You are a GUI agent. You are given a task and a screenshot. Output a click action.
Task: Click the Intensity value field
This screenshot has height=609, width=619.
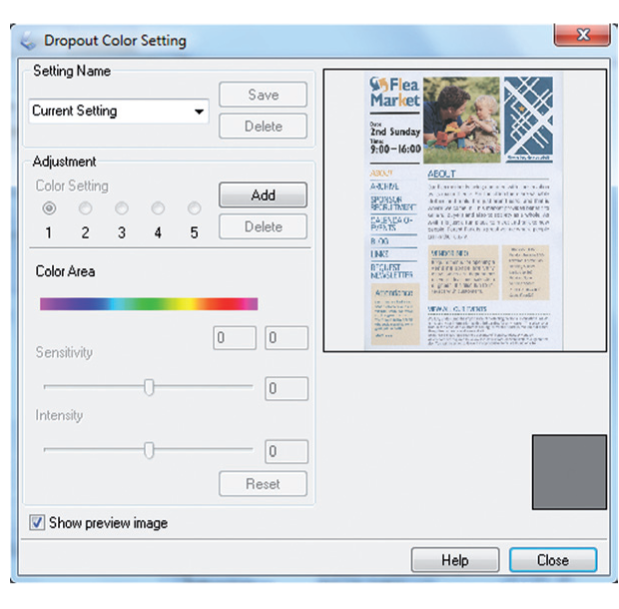(x=286, y=451)
